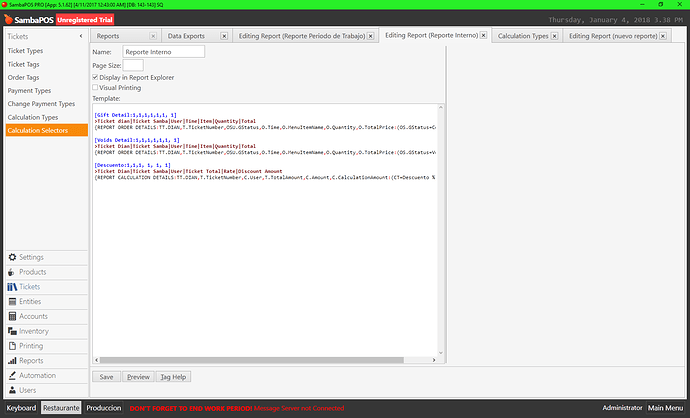Viewport: 690px width, 418px height.
Task: Open the Products section icon
Action: tap(12, 272)
